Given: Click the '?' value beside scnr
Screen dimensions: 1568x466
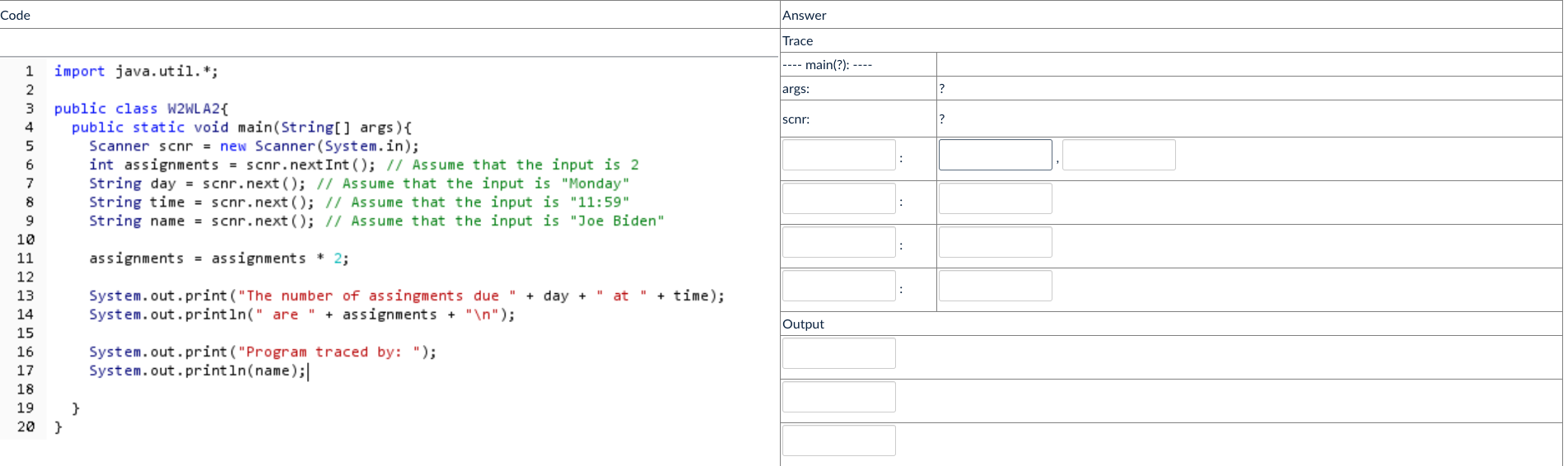Looking at the screenshot, I should coord(941,119).
